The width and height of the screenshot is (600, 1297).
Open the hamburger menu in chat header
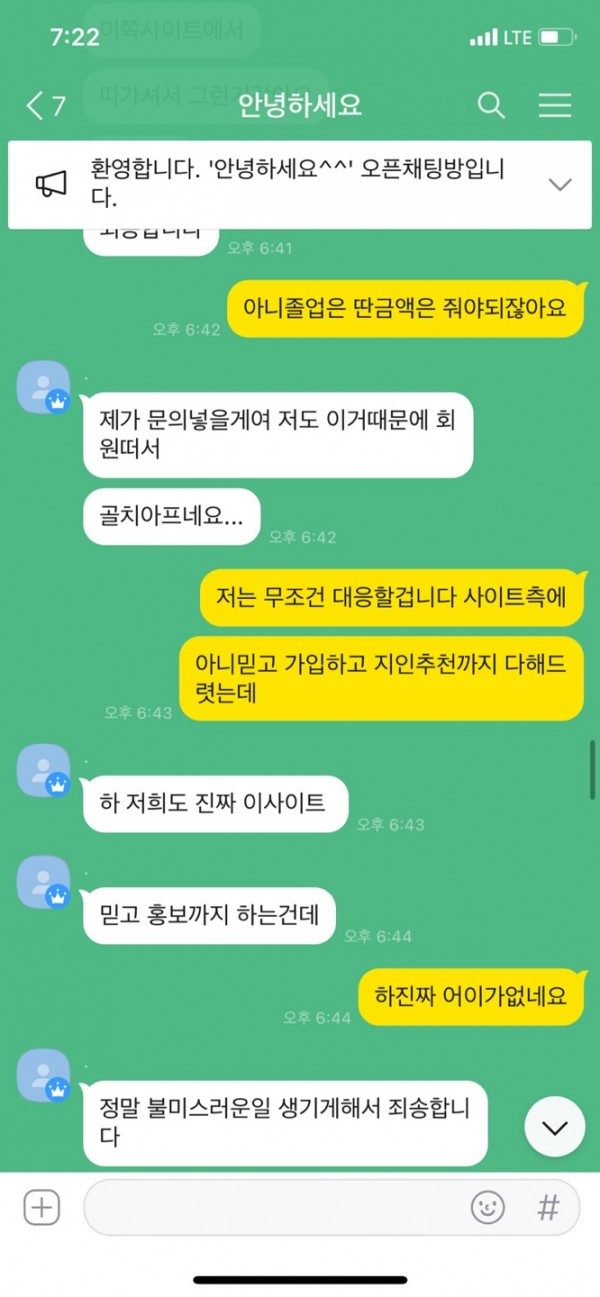click(554, 105)
